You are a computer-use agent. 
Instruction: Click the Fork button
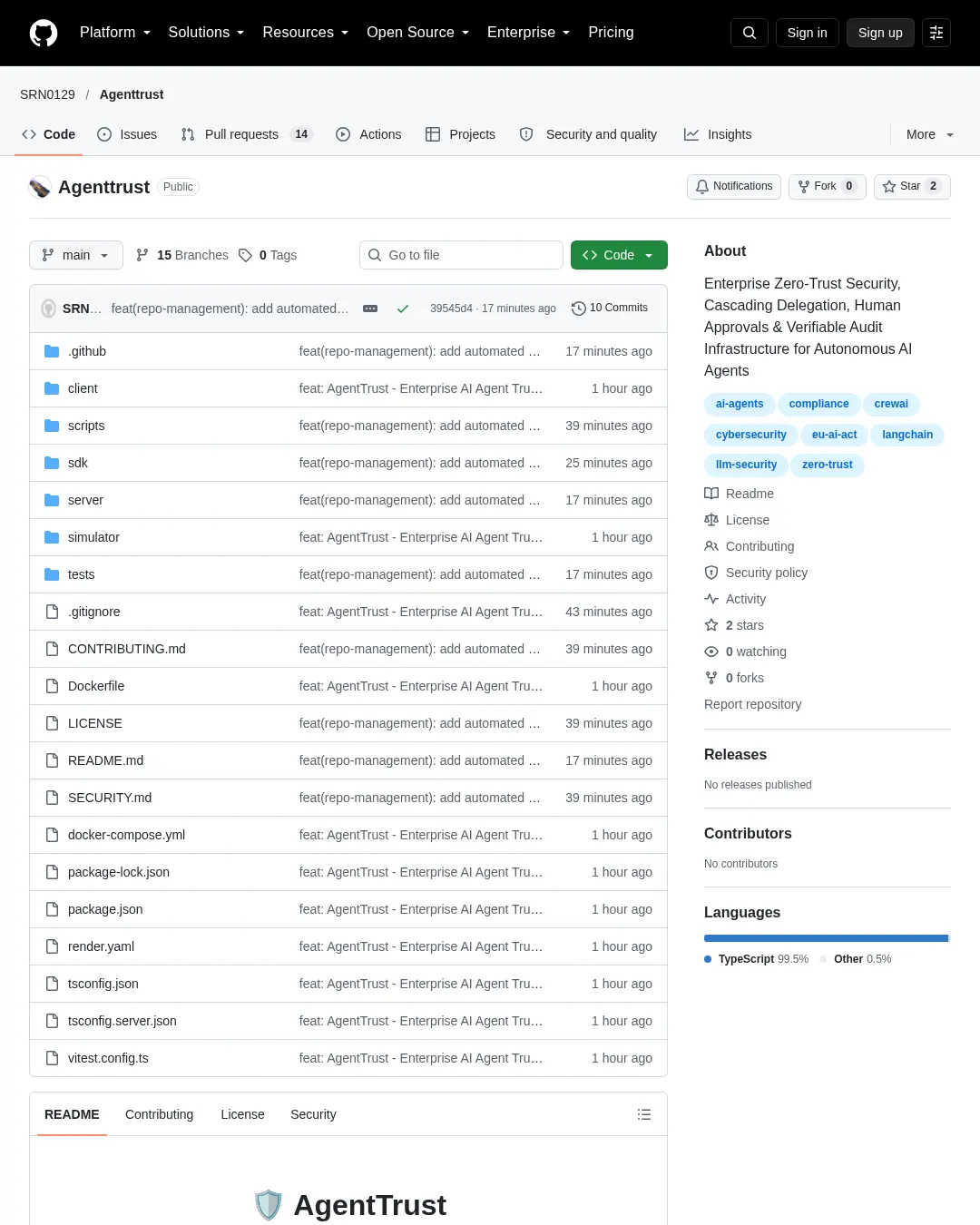coord(827,186)
